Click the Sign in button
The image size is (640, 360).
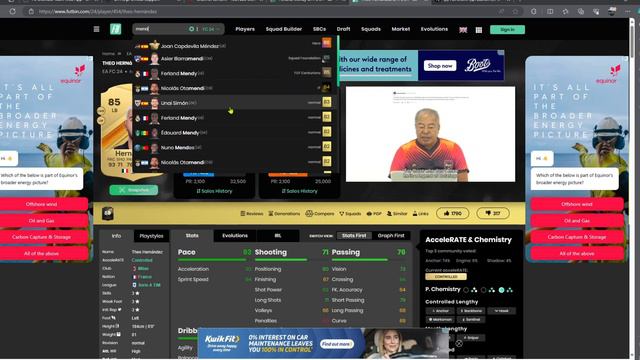507,29
